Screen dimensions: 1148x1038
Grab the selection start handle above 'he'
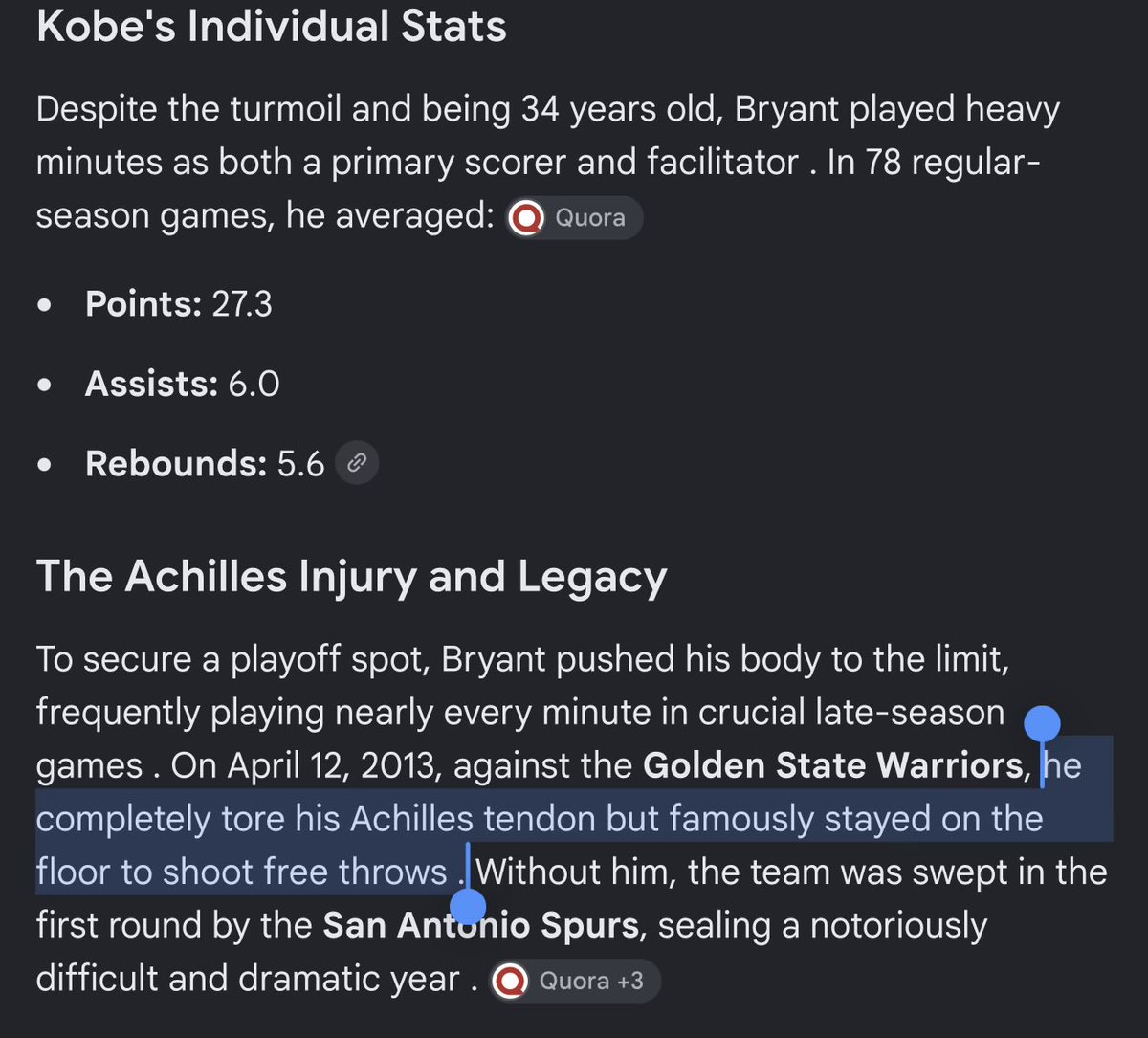click(x=1042, y=725)
